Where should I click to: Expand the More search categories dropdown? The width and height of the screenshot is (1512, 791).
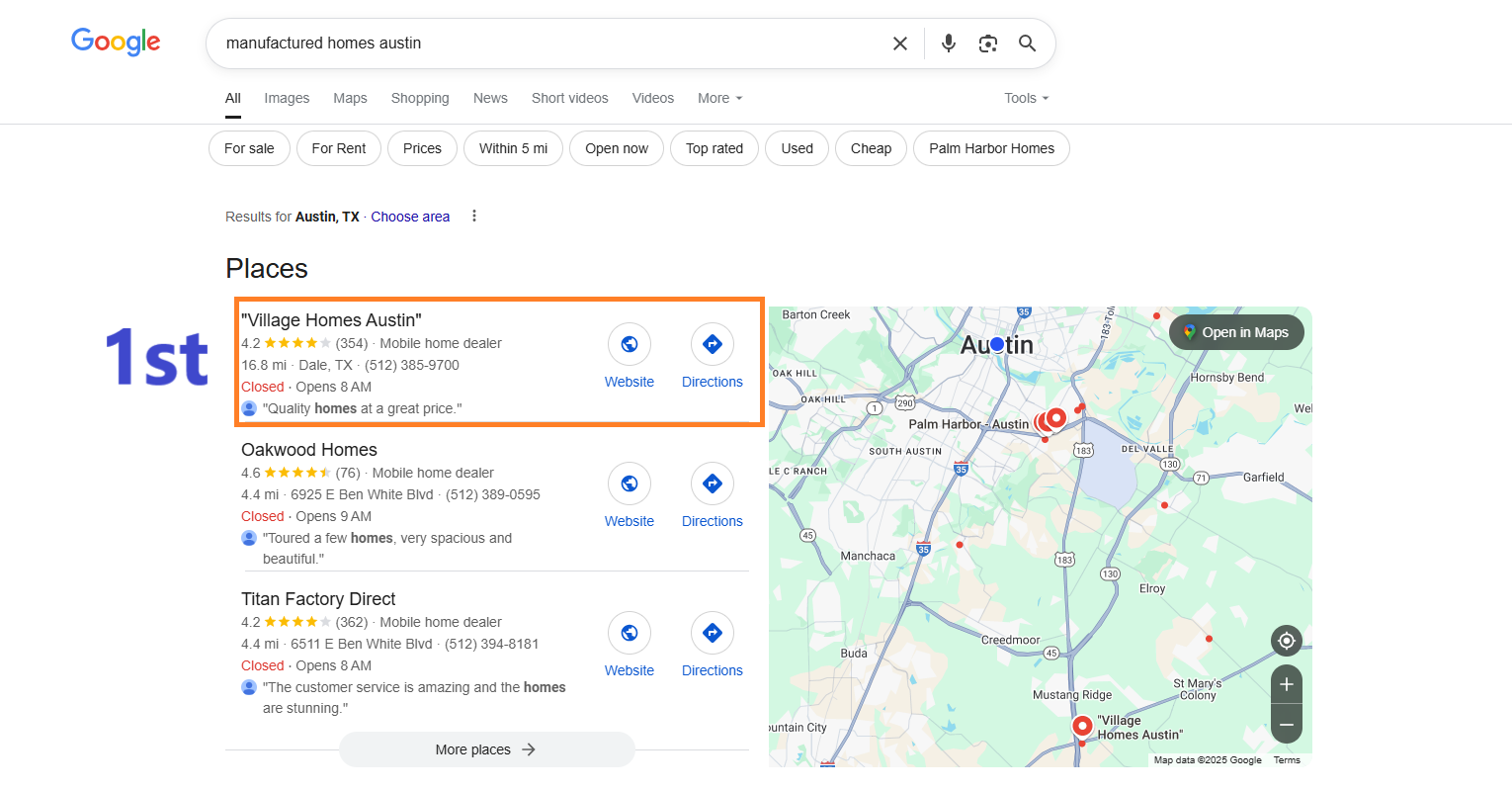point(719,98)
